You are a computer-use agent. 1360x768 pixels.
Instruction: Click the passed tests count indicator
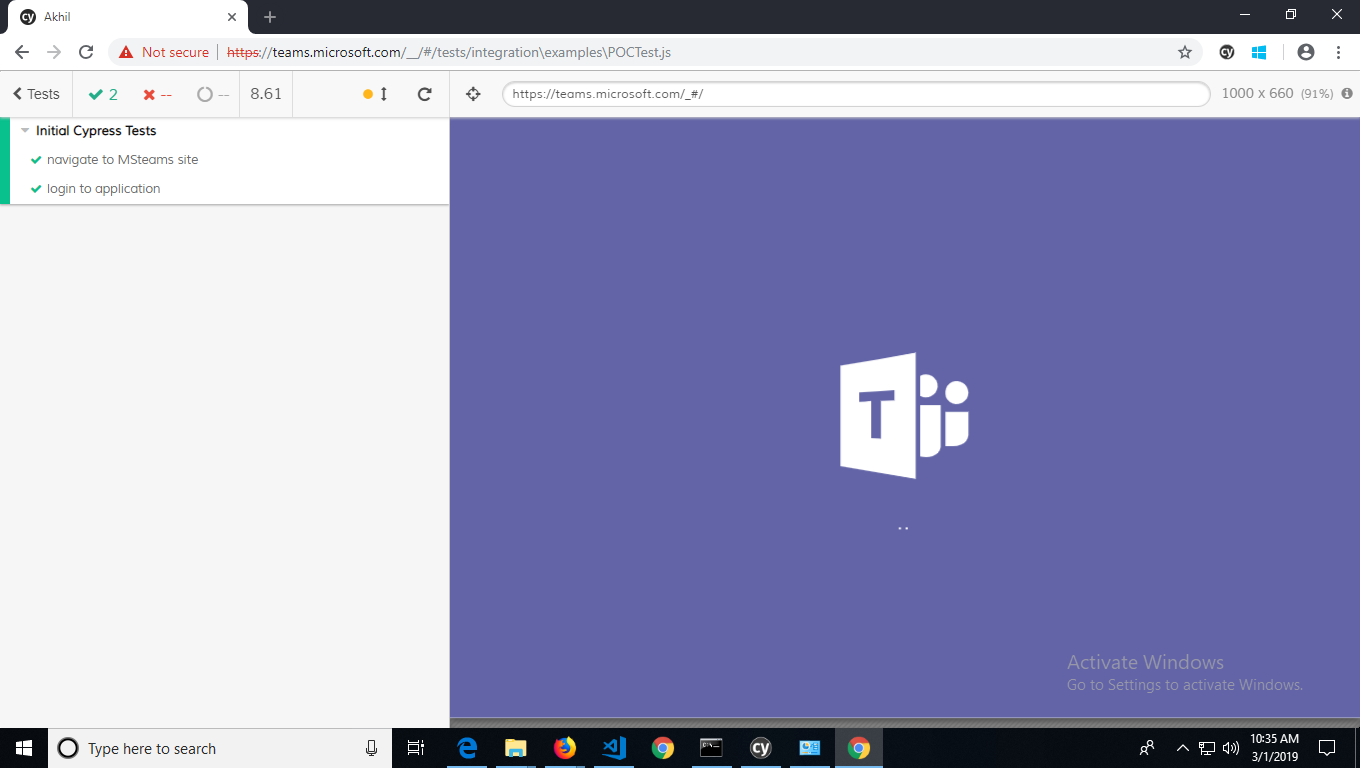tap(103, 94)
